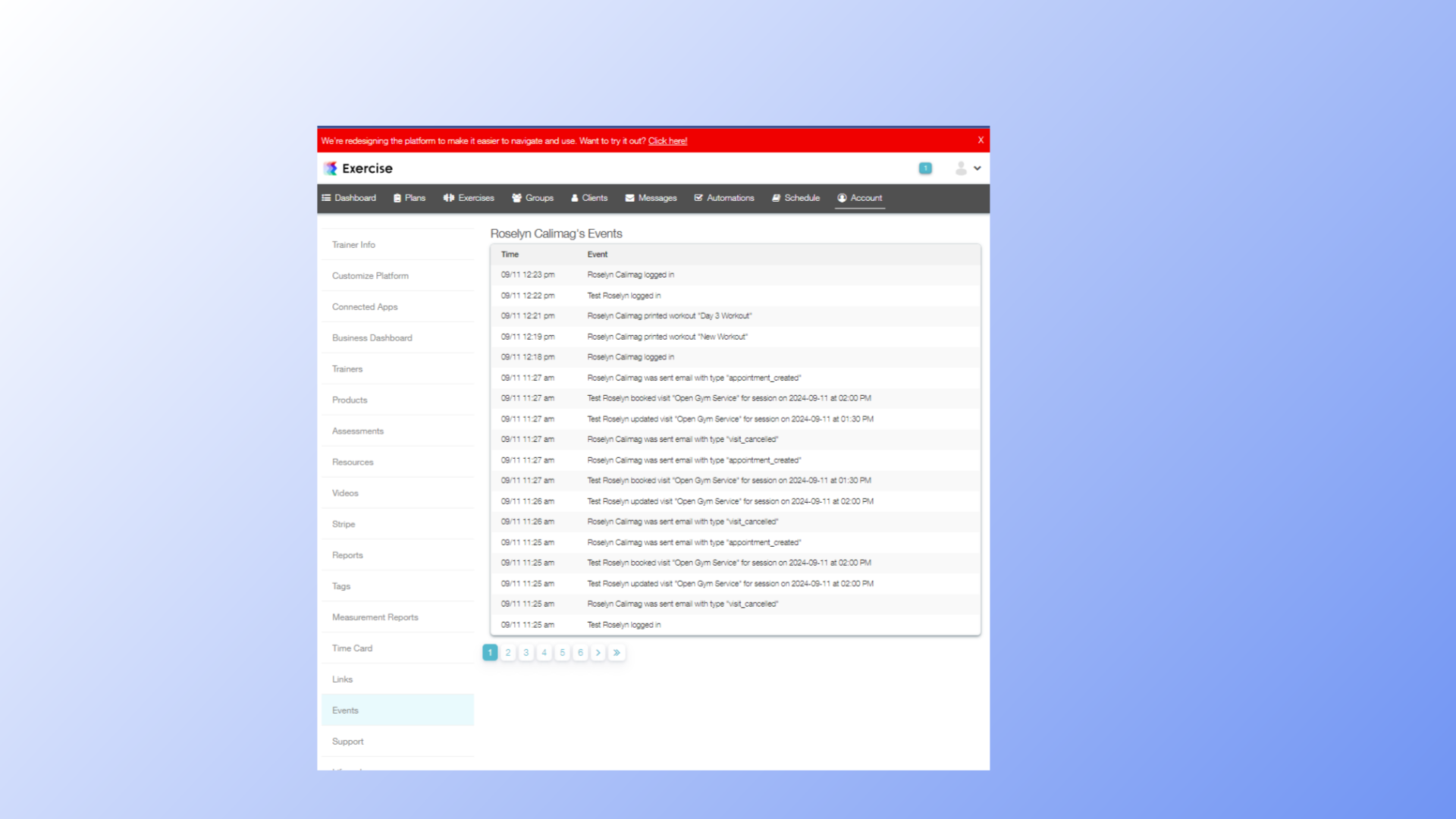Click the last page navigation button
The width and height of the screenshot is (1456, 819).
617,652
